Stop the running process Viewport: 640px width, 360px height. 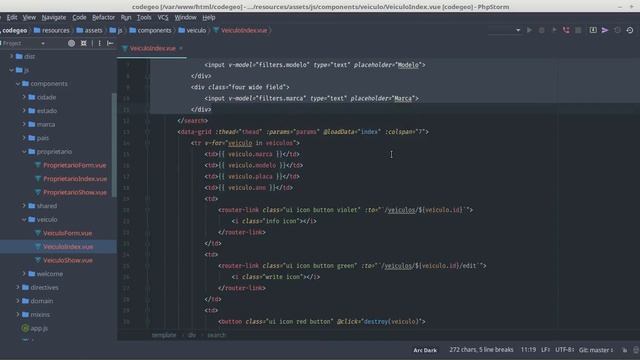578,30
